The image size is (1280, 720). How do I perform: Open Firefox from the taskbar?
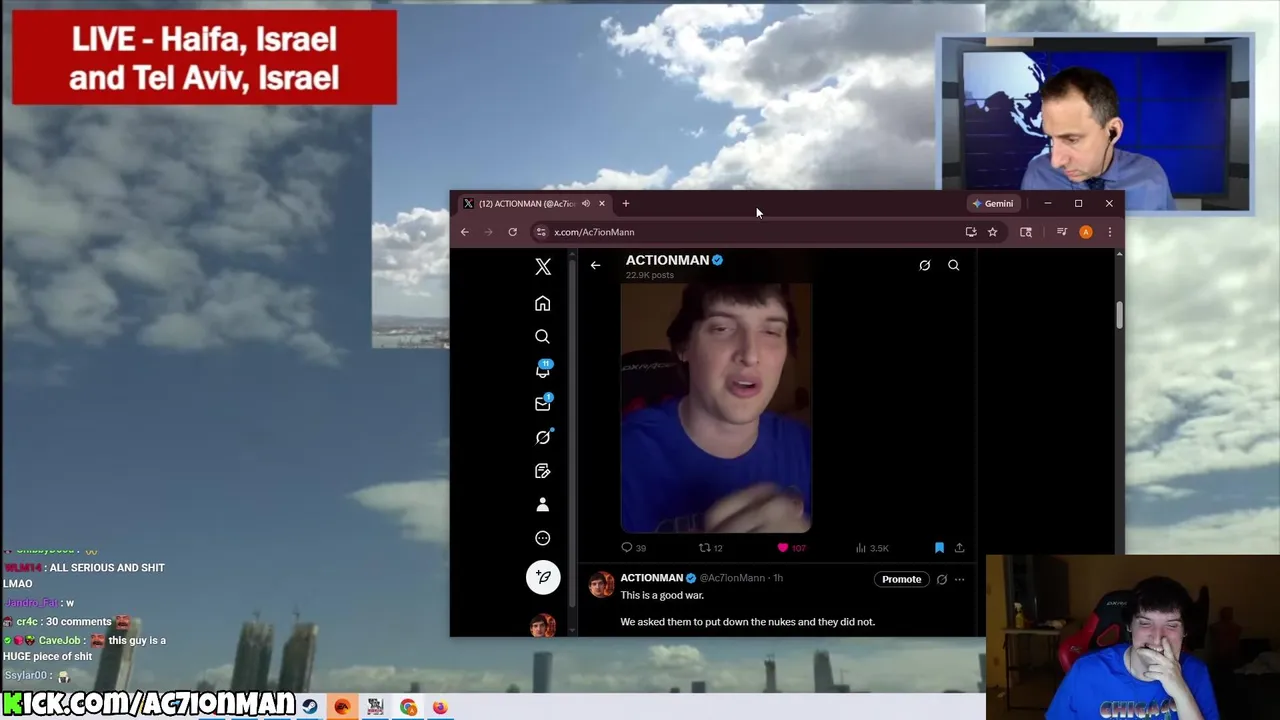click(x=440, y=707)
